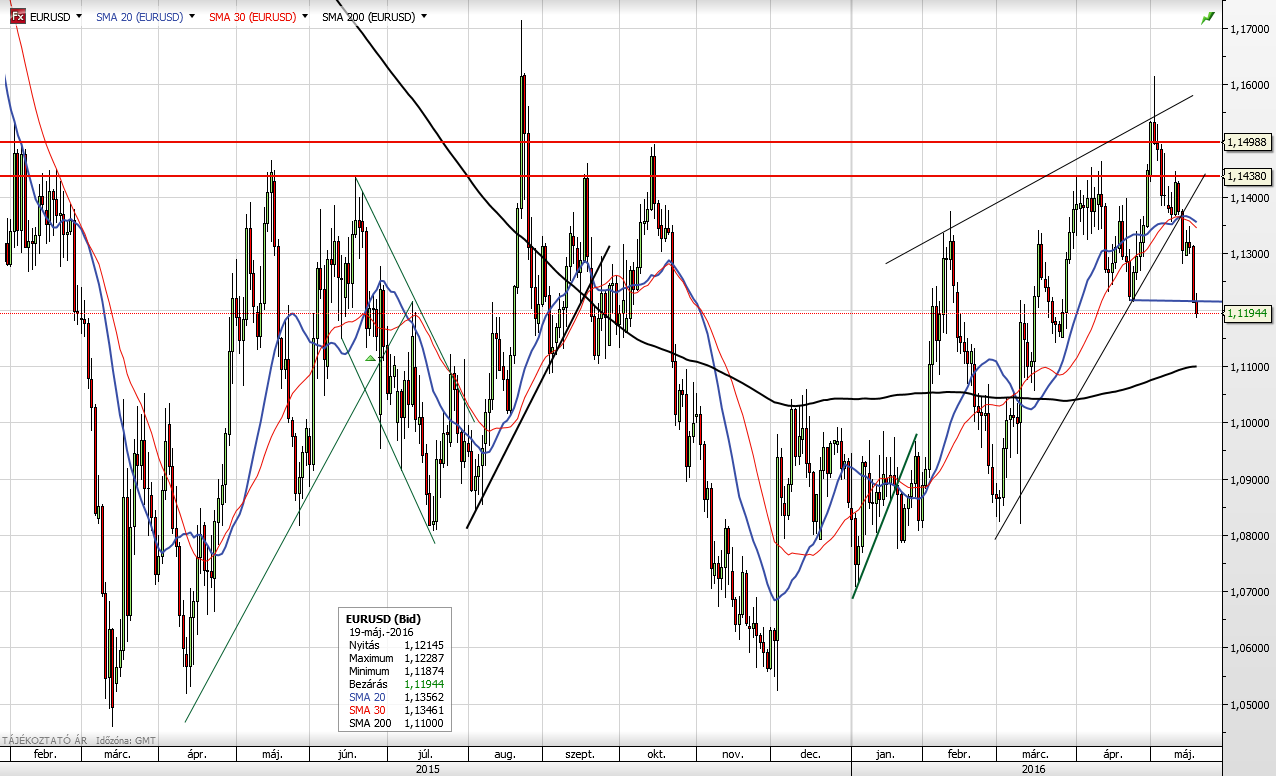Click the 1,10000 price axis label
Screen dimensions: 1276x776
click(x=1249, y=424)
